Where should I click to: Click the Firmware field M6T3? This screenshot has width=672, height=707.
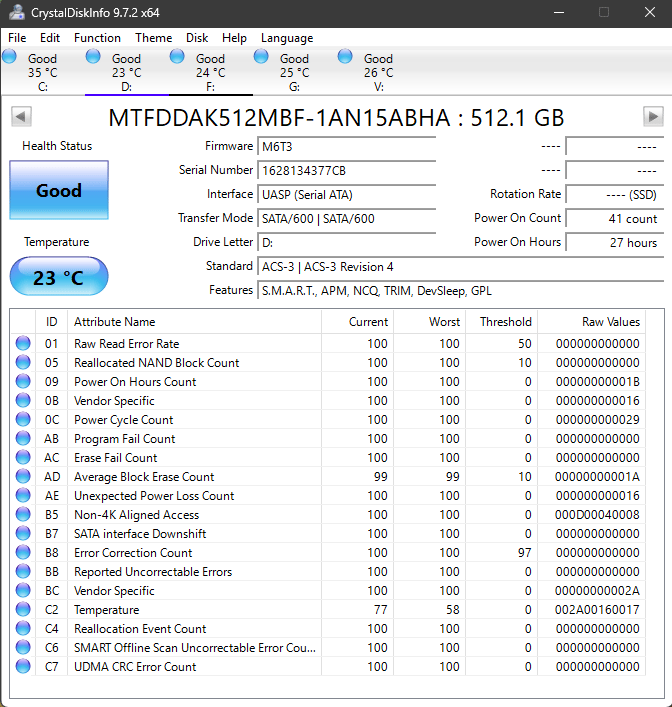coord(346,147)
